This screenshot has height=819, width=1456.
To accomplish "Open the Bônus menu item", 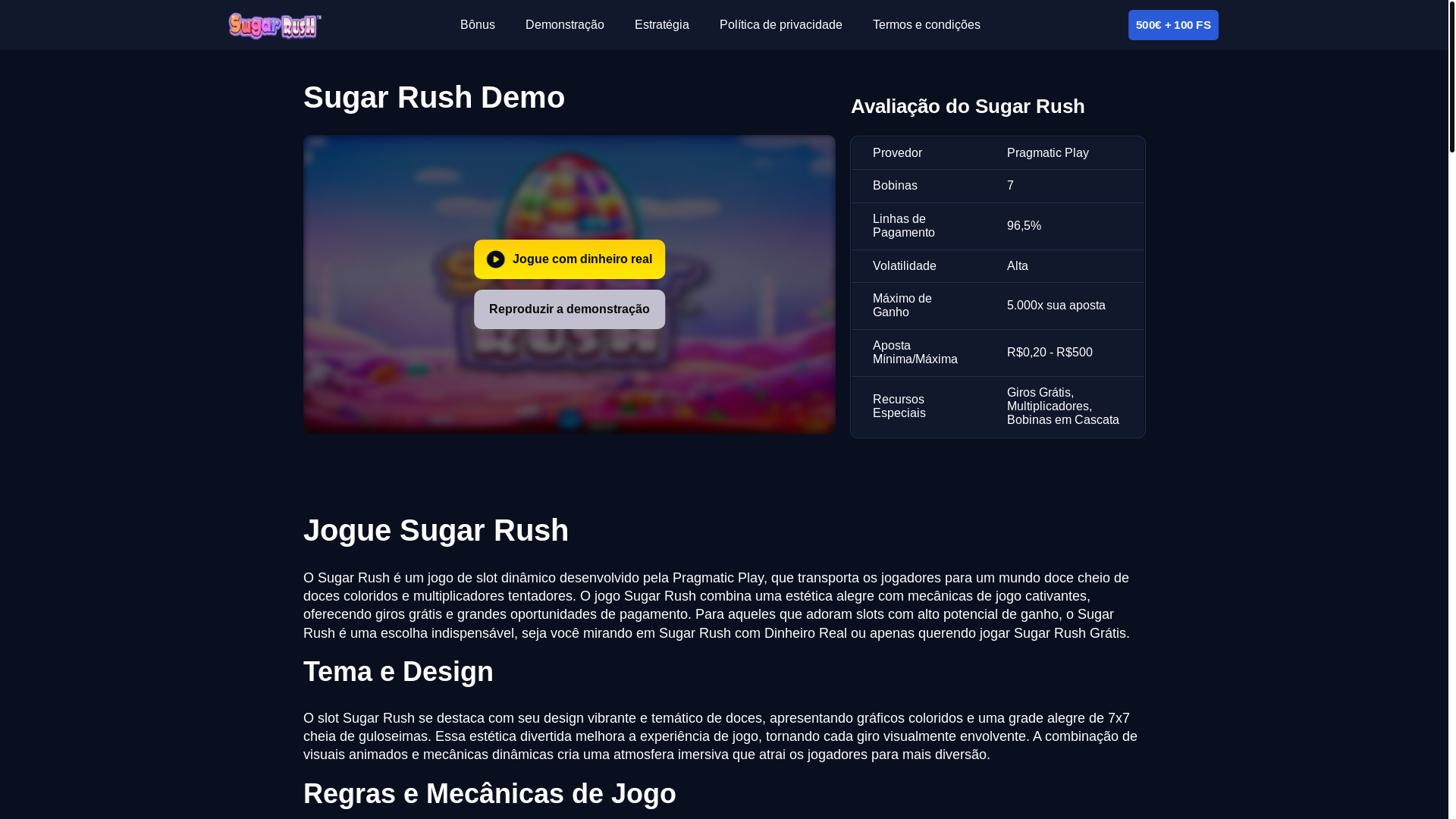I will click(x=478, y=25).
